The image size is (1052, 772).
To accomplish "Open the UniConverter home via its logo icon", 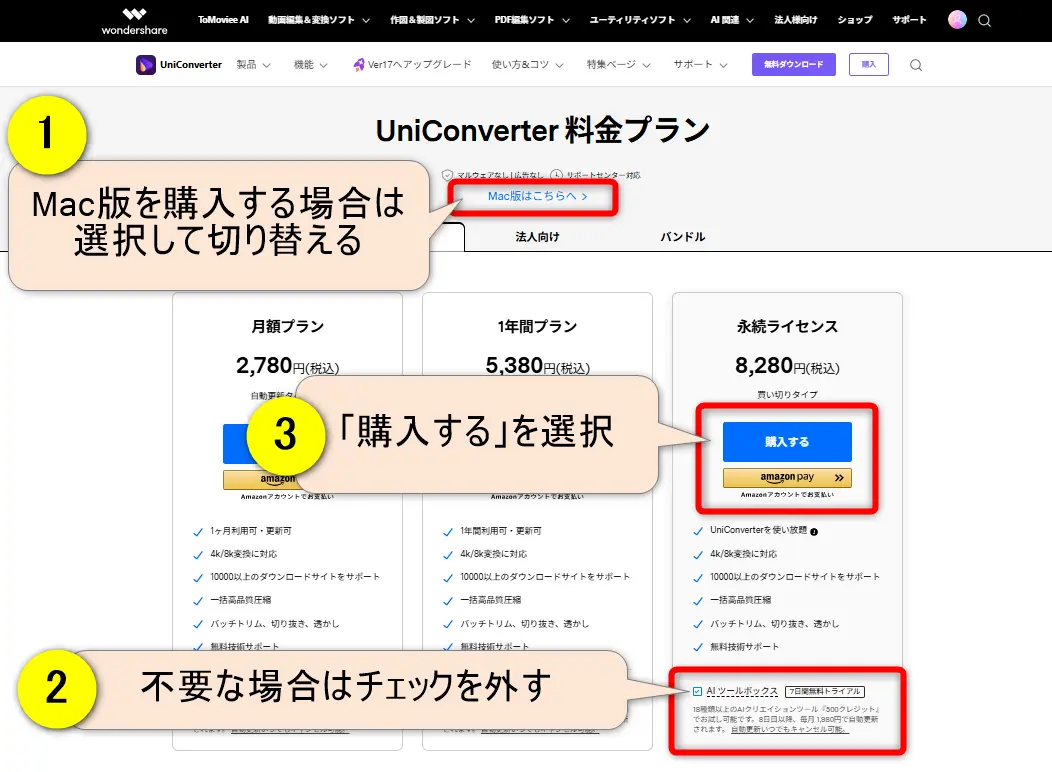I will pos(146,64).
